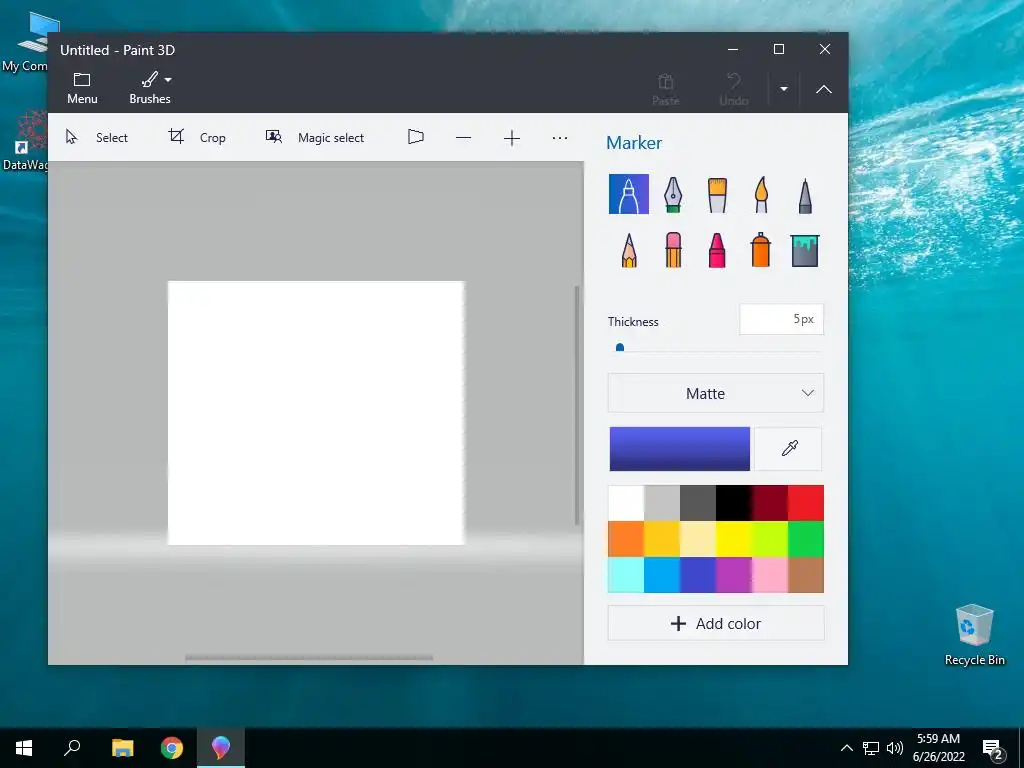Expand the toolbar overflow arrow
The width and height of the screenshot is (1024, 768).
(784, 89)
